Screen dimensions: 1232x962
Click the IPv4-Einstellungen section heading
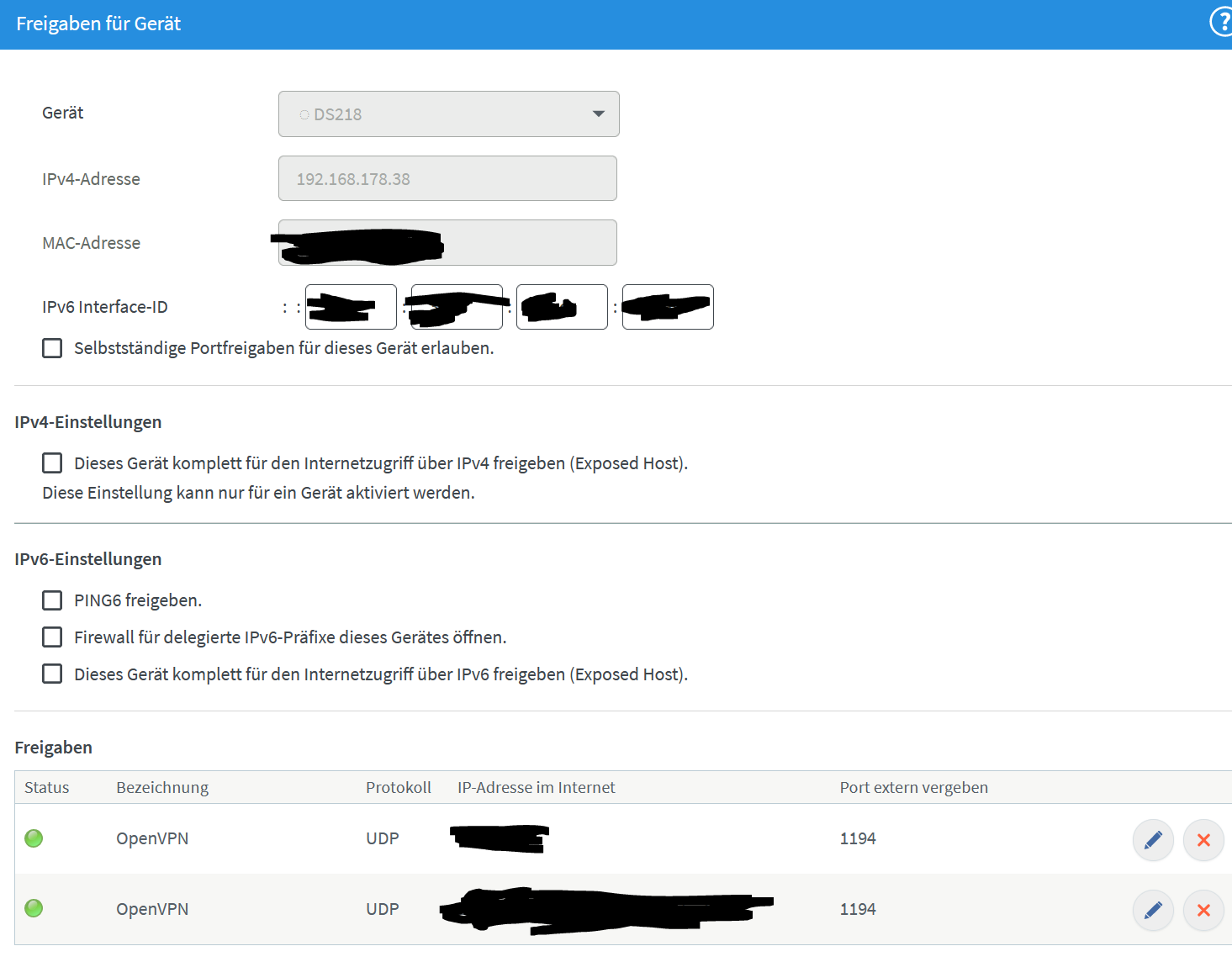[x=88, y=422]
